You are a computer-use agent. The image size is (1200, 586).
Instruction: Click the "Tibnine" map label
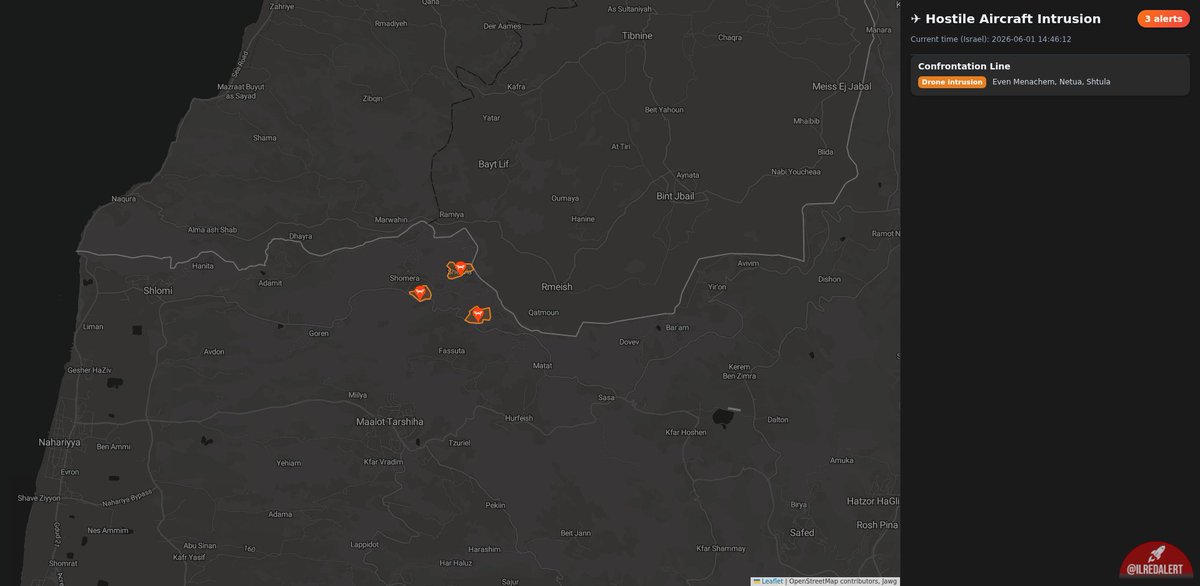tap(637, 35)
